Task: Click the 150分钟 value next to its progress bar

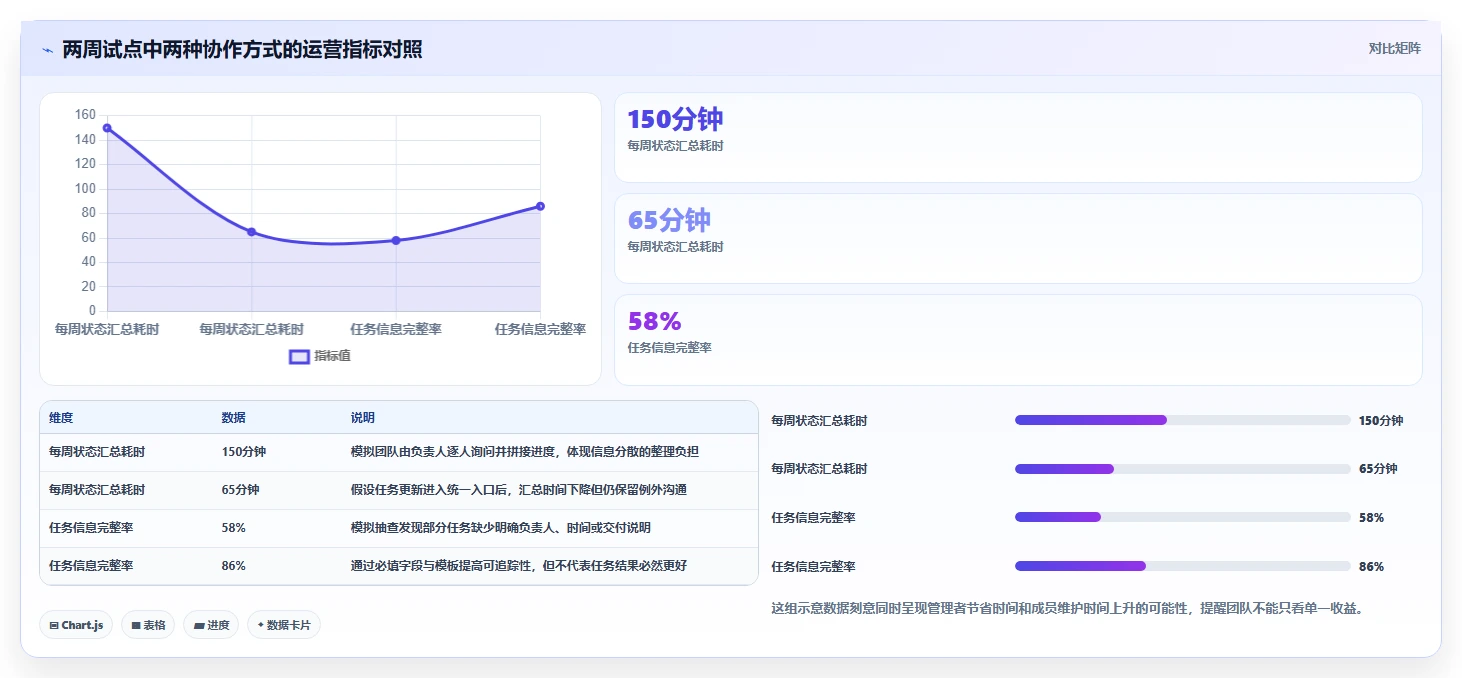Action: 1381,420
